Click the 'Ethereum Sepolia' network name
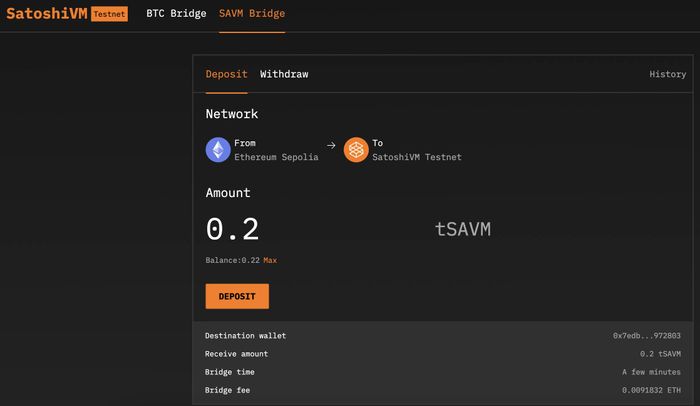 (x=276, y=157)
